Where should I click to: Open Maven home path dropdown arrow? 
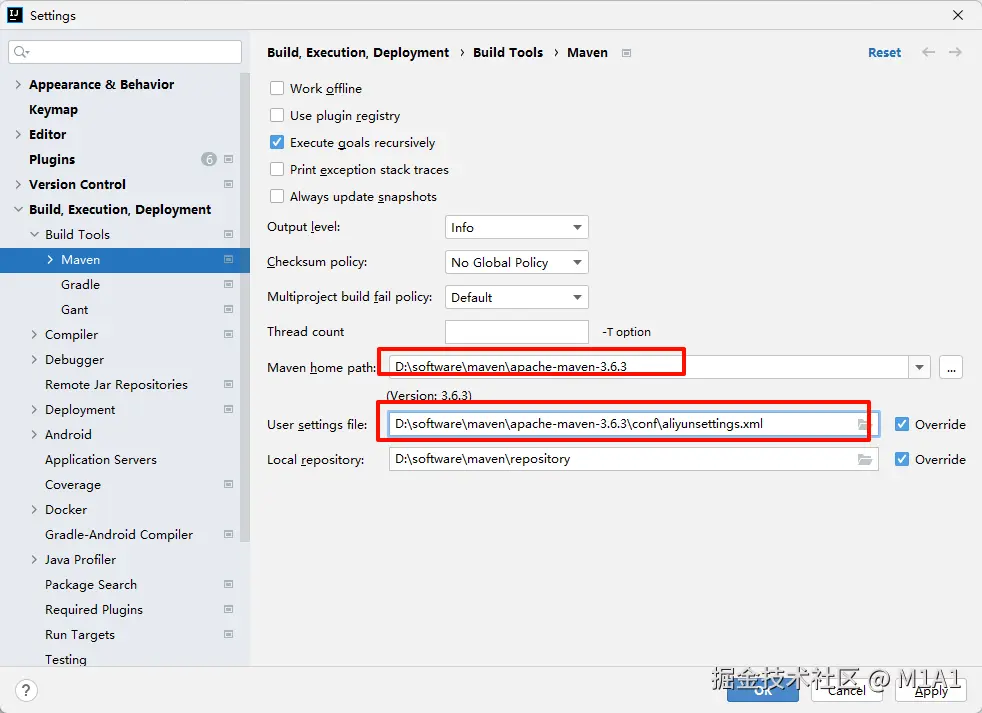point(919,367)
